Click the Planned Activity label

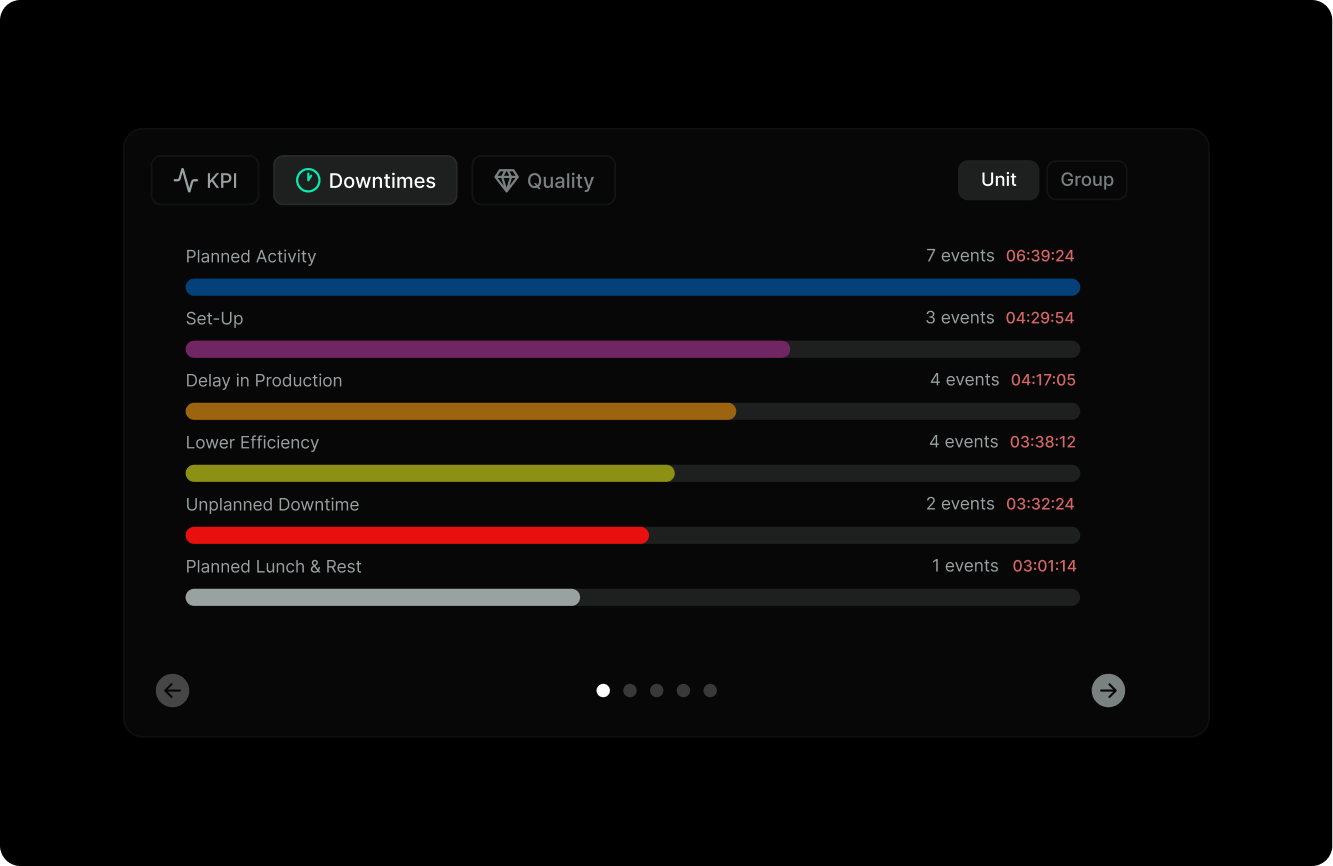tap(250, 256)
